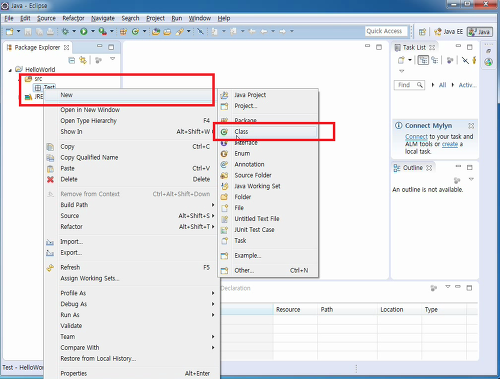Open the Refactor menu
Viewport: 500px width, 379px height.
pyautogui.click(x=73, y=18)
